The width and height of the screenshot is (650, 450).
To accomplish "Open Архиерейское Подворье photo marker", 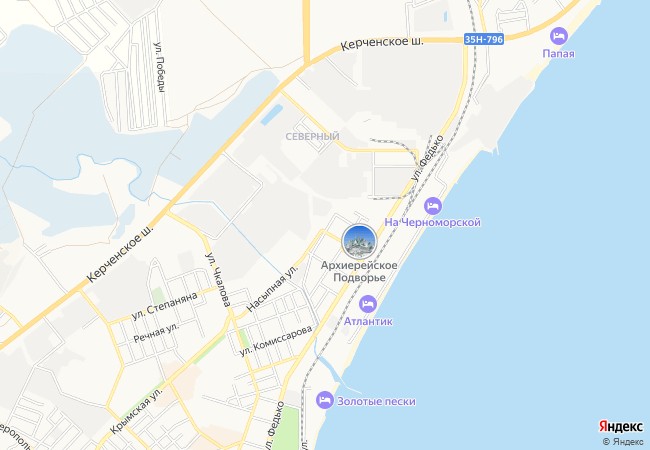I will coord(359,241).
